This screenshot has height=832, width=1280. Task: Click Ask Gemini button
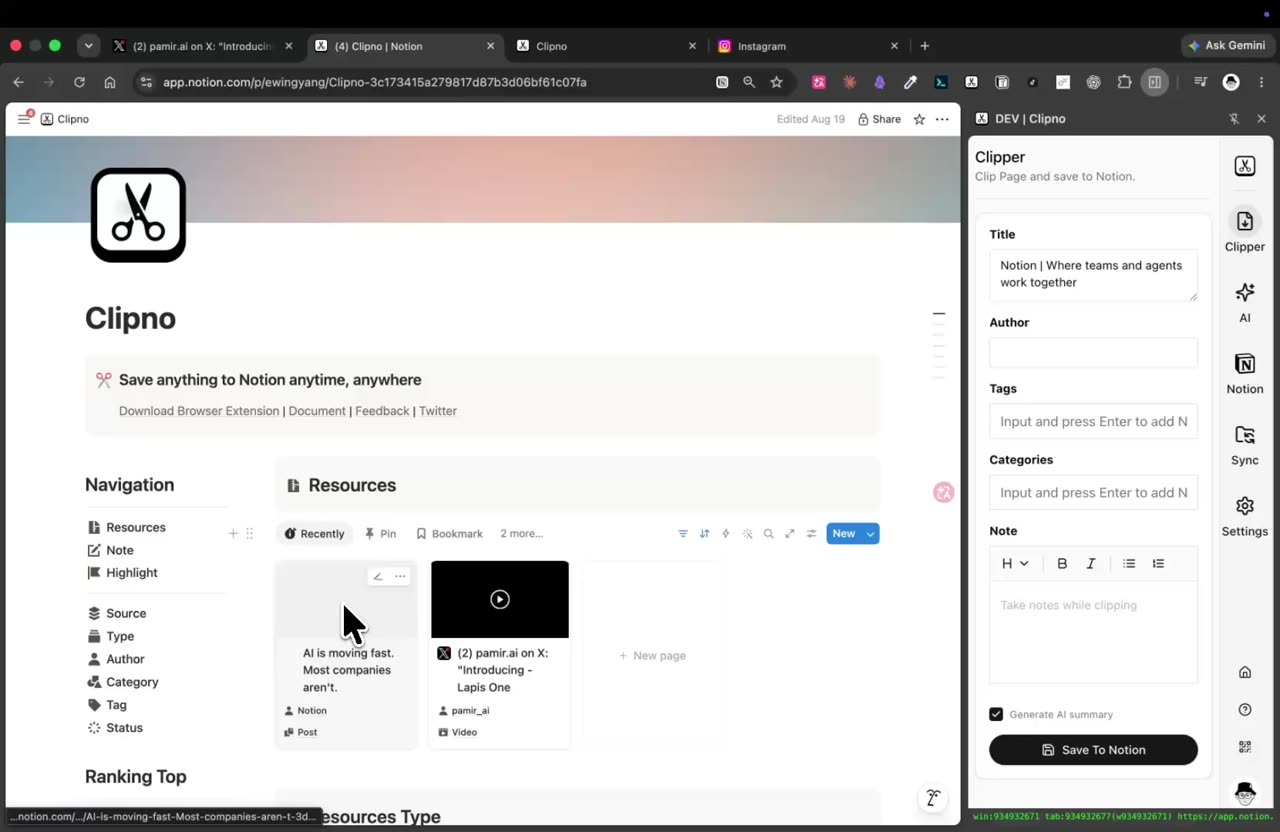[1226, 46]
